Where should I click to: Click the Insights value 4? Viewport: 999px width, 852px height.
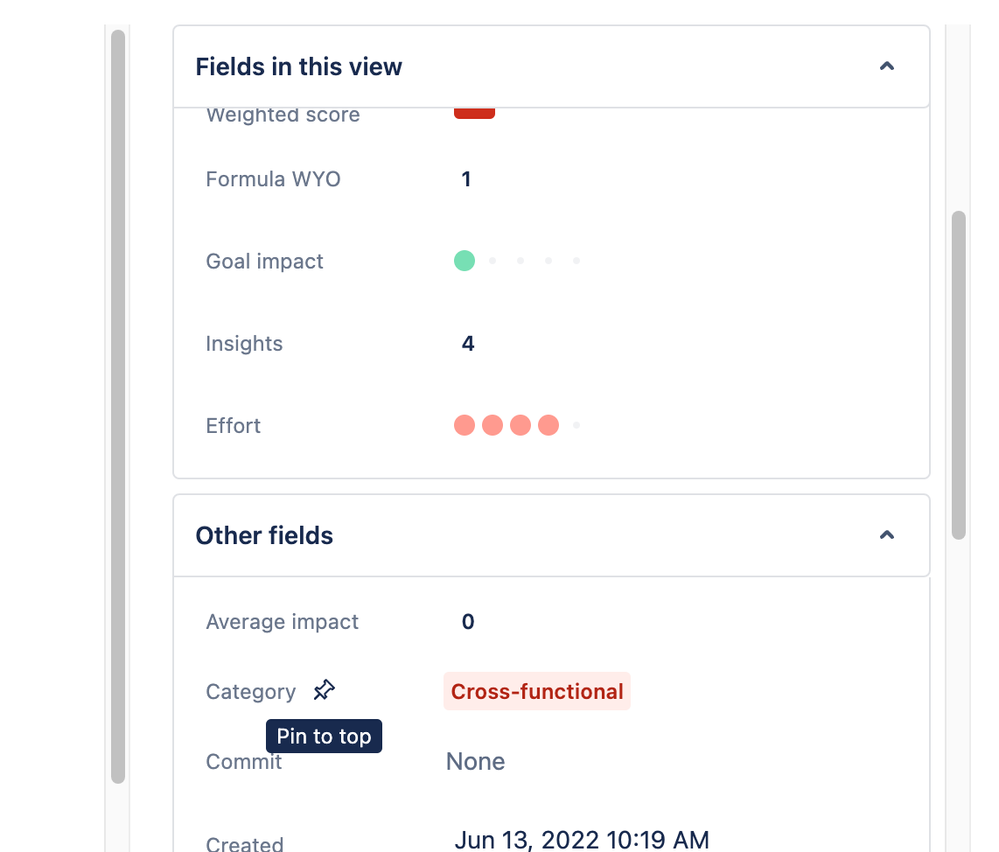point(468,344)
